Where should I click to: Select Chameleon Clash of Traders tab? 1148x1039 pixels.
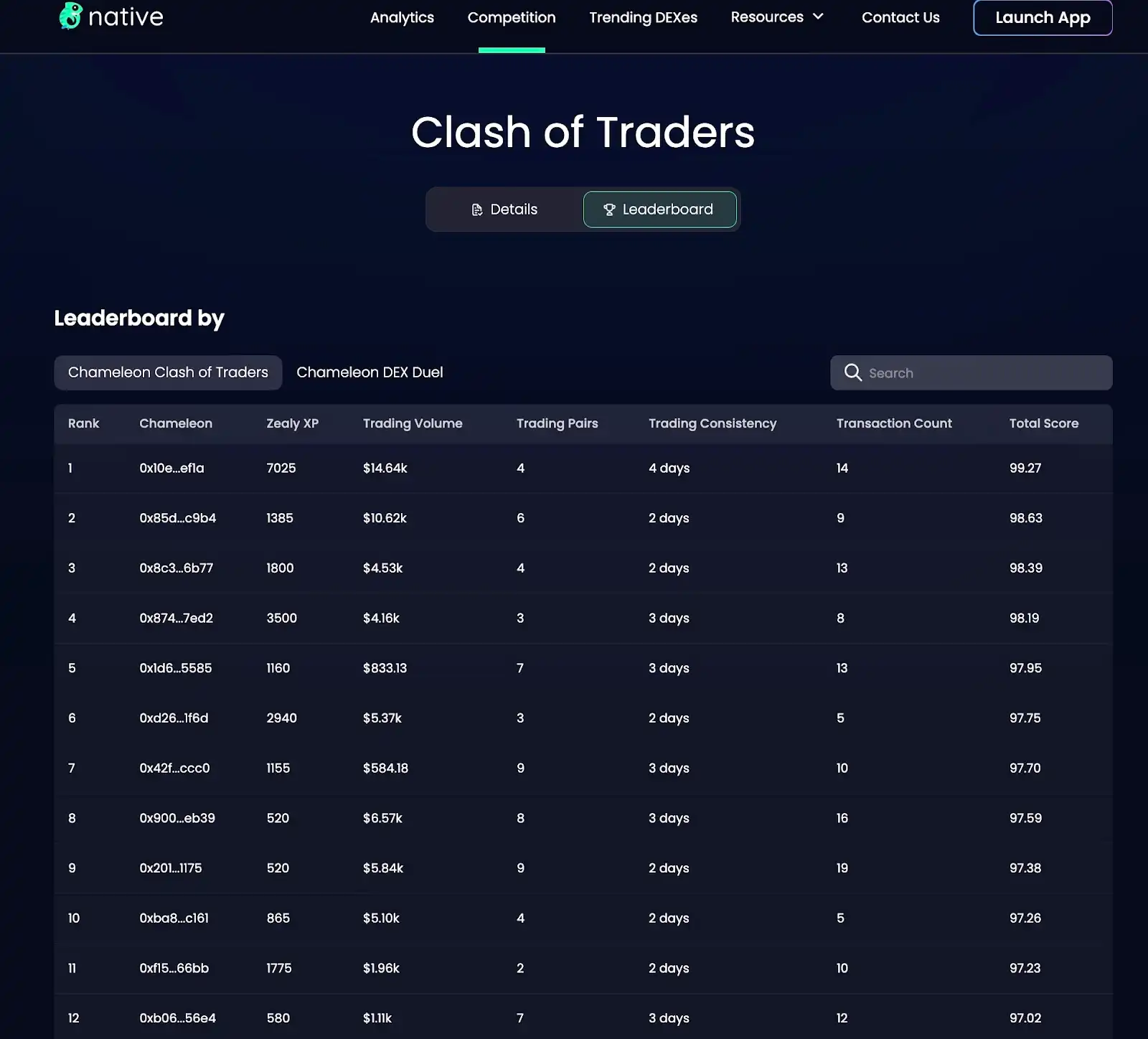(168, 372)
